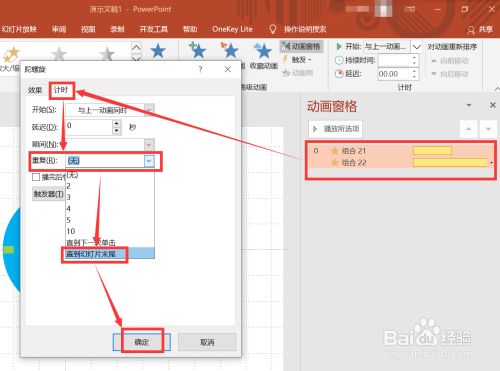Viewport: 500px width, 371px height.
Task: Open the 幻灯片放映 ribbon tab
Action: (x=19, y=29)
